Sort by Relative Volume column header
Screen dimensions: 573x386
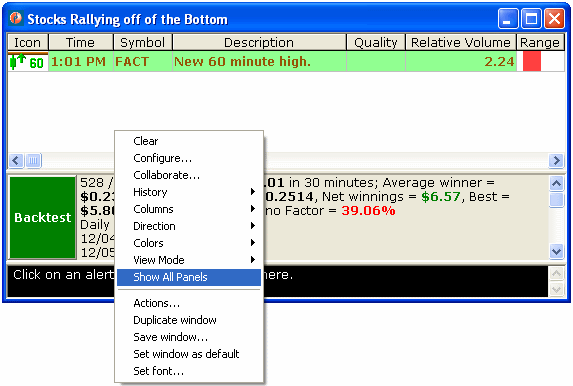[460, 42]
